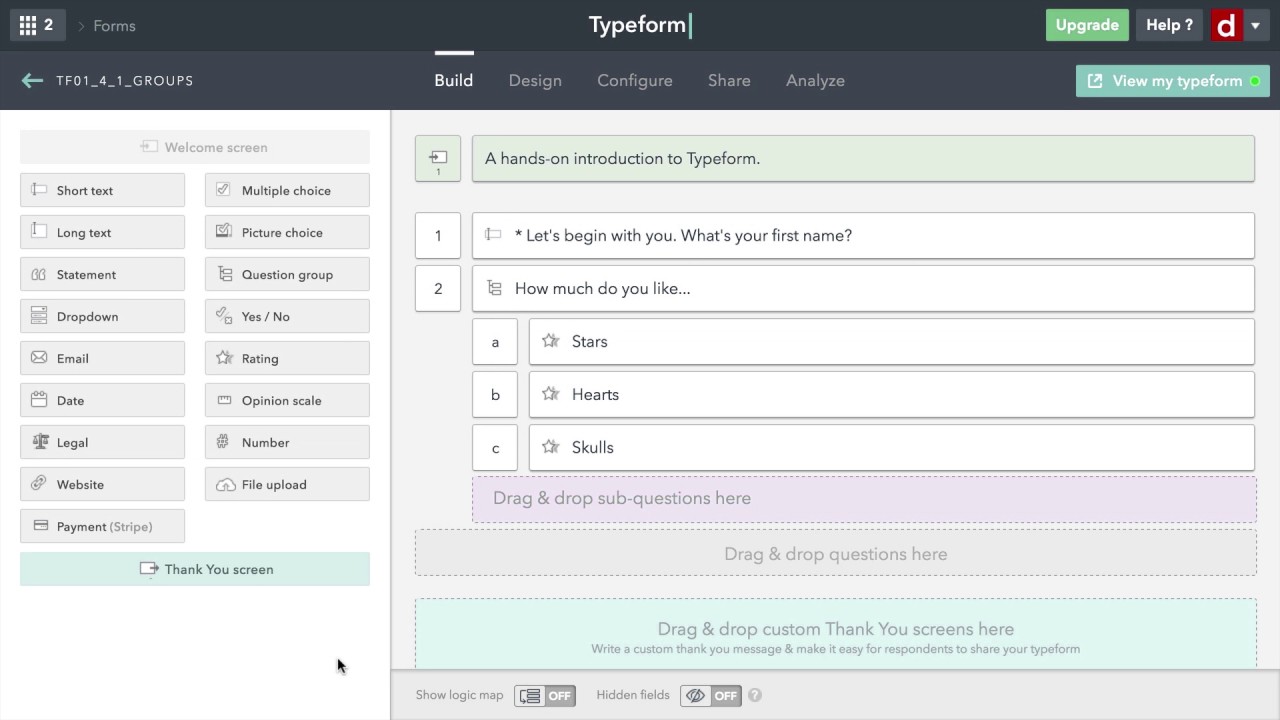Add a Date question block
Screen dimensions: 1280x720
(102, 400)
